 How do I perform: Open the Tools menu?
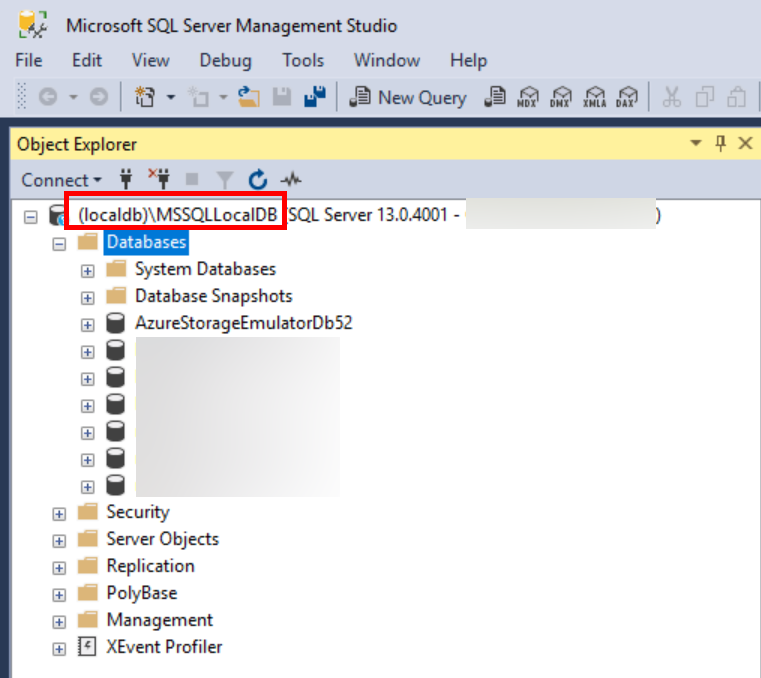point(303,60)
